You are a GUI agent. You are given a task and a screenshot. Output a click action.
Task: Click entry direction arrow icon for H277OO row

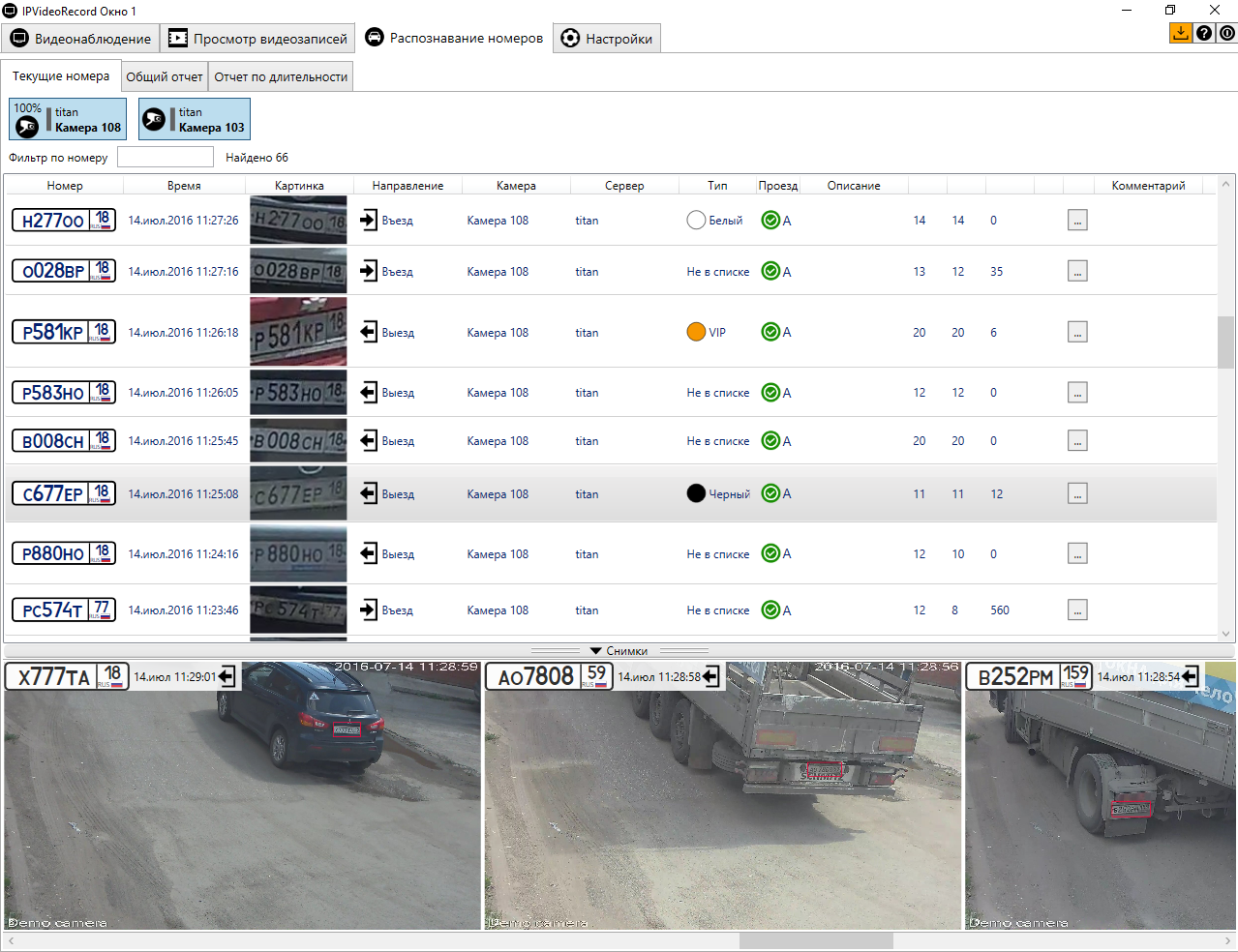click(369, 221)
